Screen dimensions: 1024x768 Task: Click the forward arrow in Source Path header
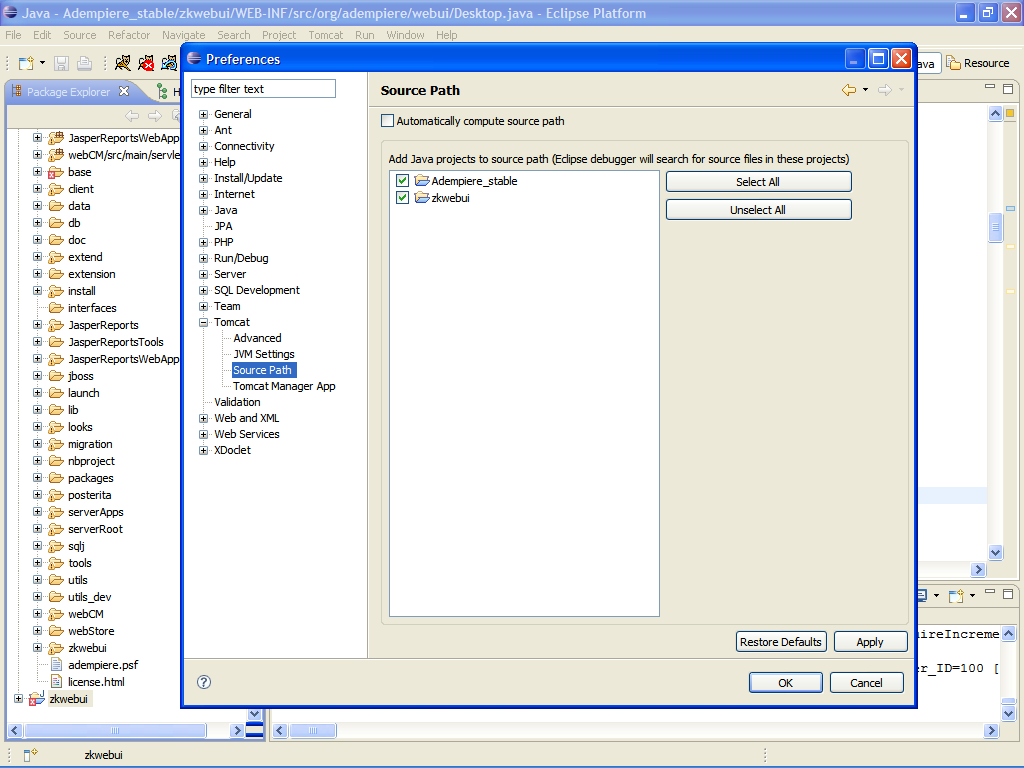[884, 90]
